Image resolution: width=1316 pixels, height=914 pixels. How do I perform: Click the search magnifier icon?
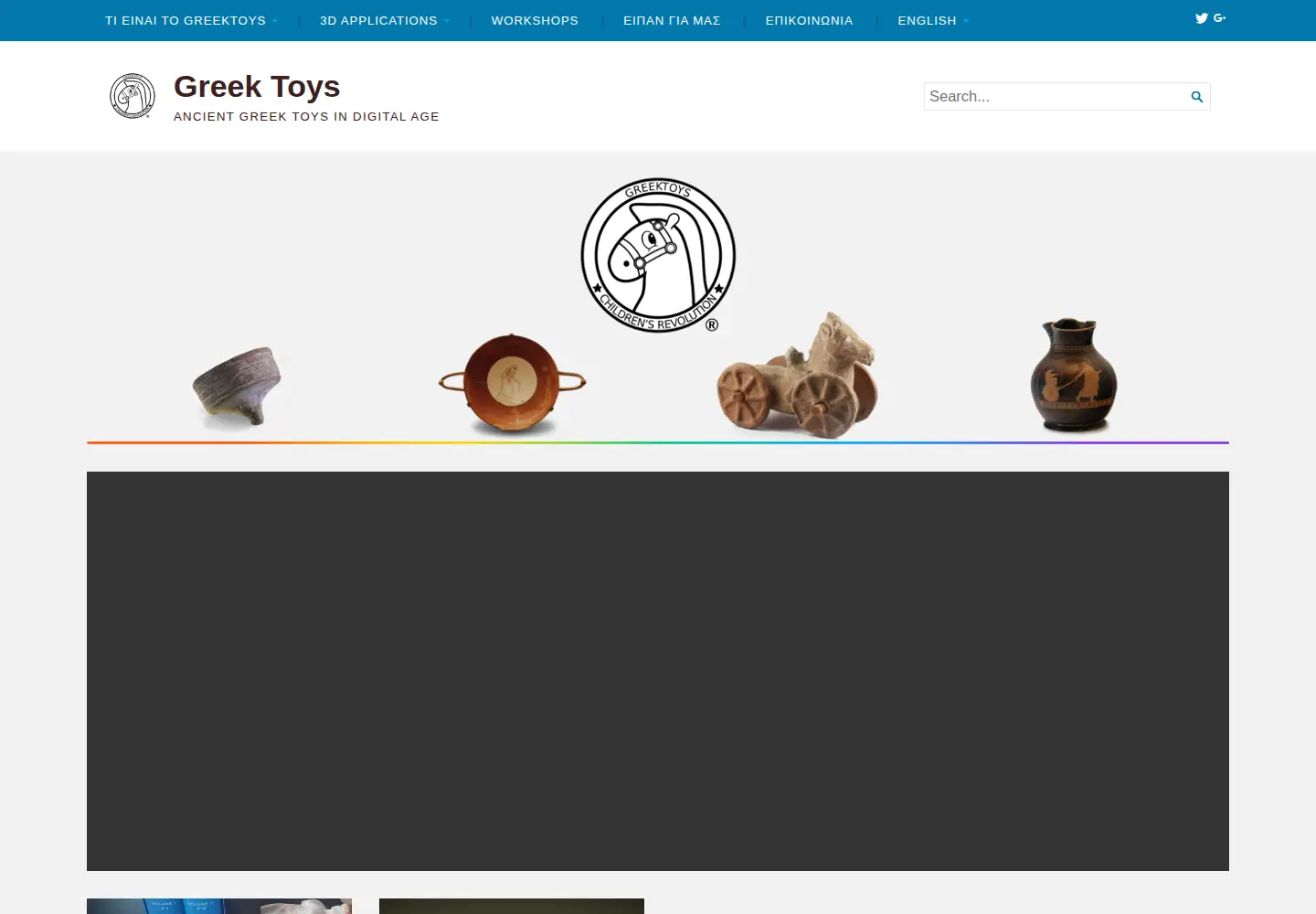[x=1196, y=97]
